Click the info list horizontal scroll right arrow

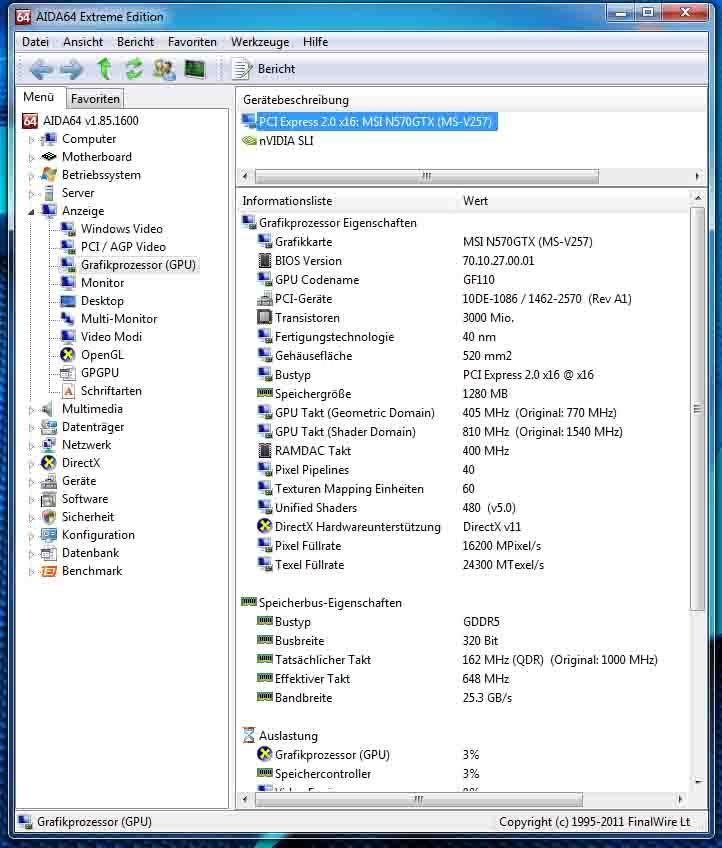click(x=680, y=799)
